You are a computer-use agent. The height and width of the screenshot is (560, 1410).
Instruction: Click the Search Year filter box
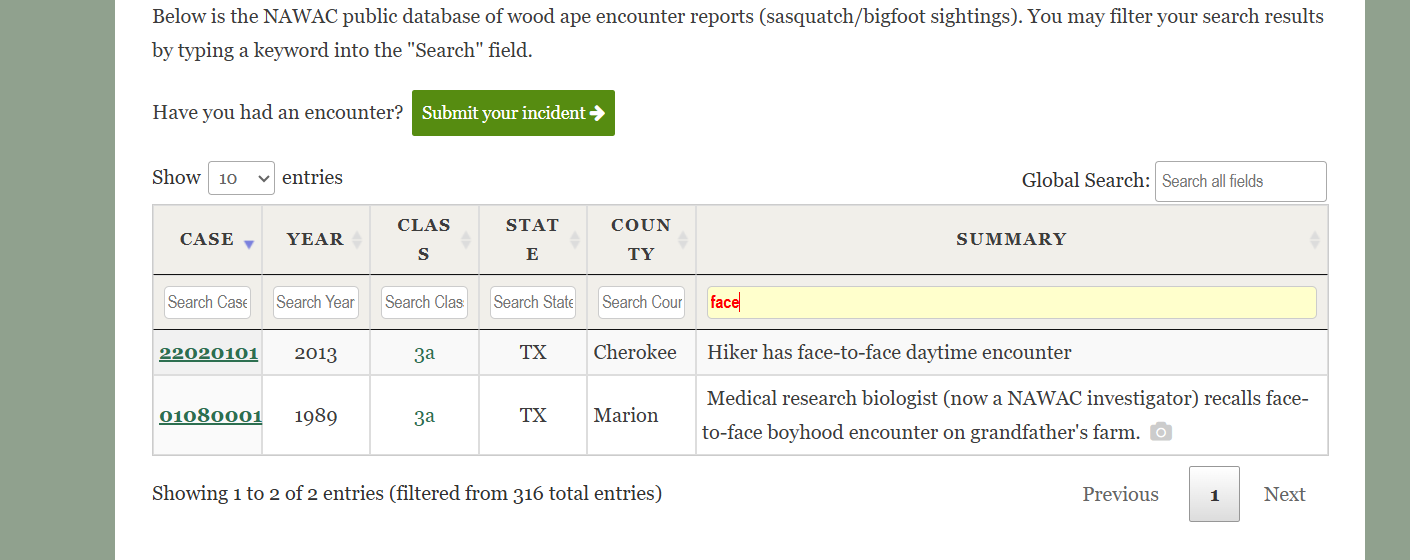coord(316,302)
